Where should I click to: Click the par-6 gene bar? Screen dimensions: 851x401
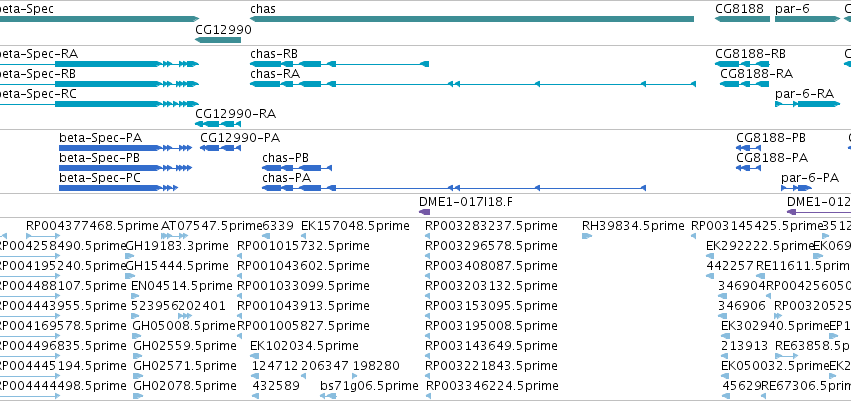point(808,20)
